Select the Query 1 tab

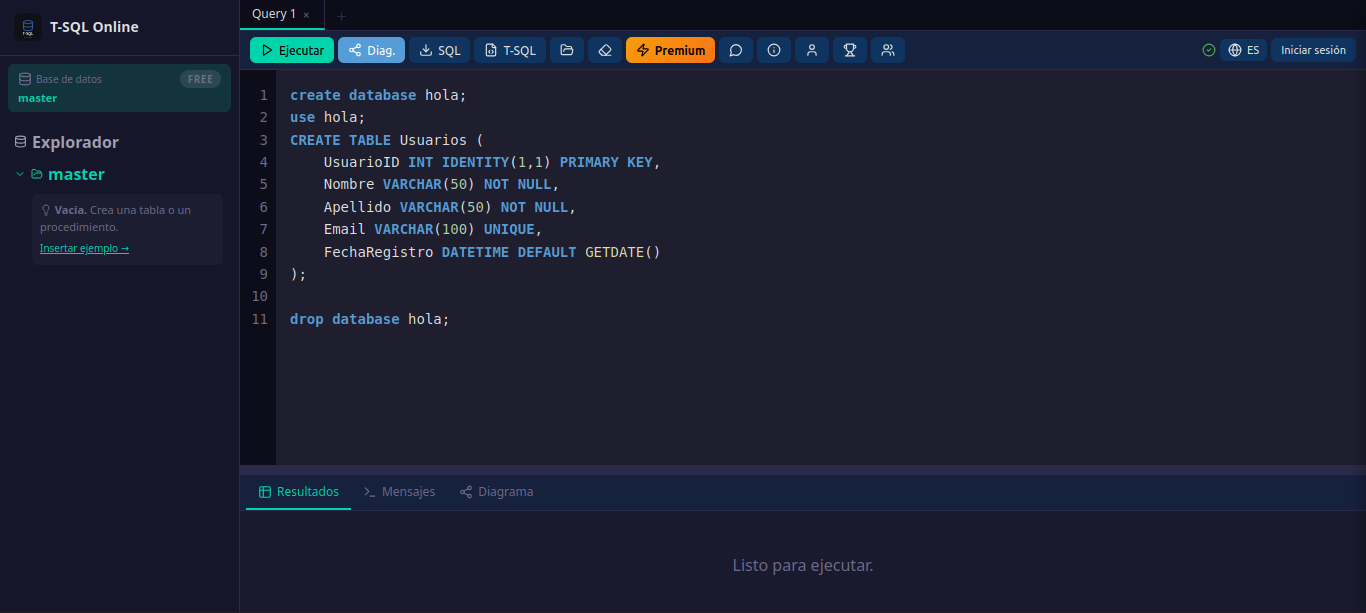coord(274,14)
